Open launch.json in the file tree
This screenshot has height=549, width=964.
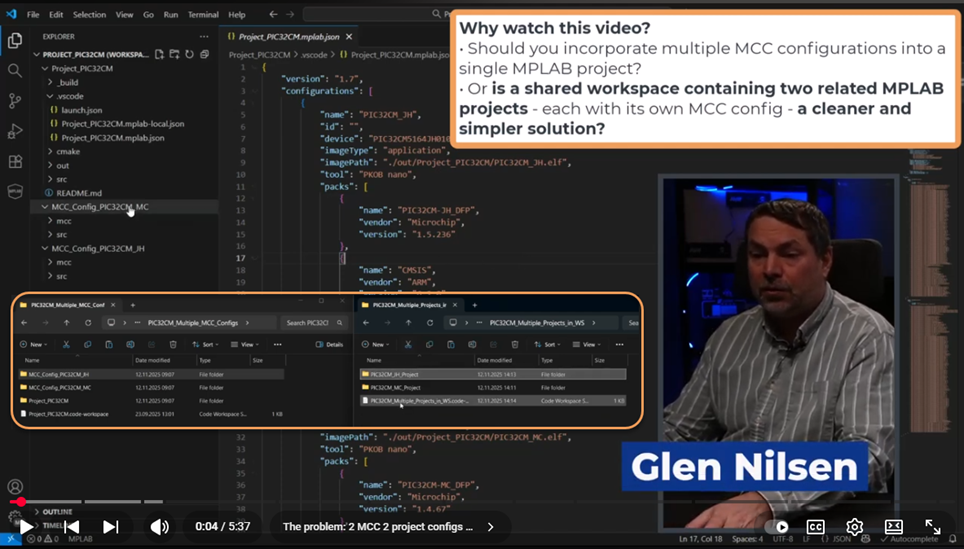pos(81,110)
